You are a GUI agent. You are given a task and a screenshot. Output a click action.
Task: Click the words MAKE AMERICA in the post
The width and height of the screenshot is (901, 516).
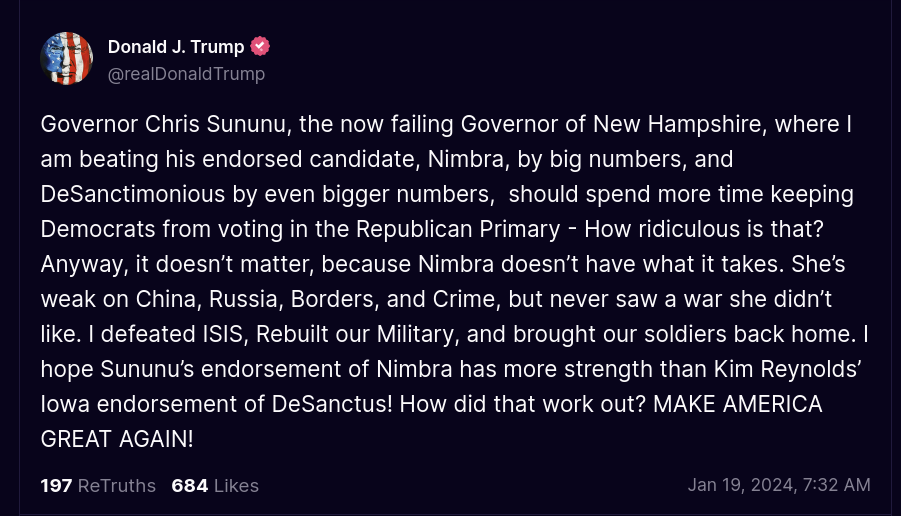click(x=738, y=405)
